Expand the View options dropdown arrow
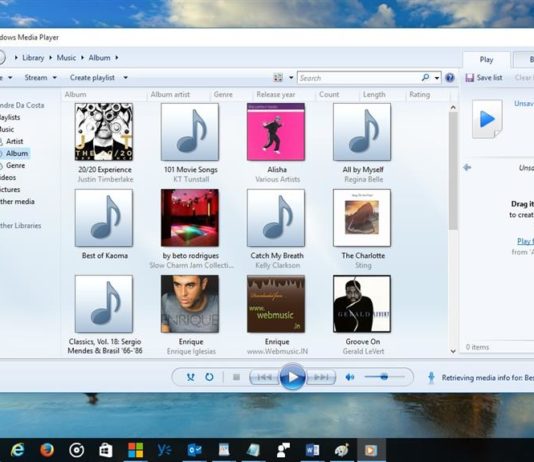This screenshot has height=462, width=534. [291, 78]
